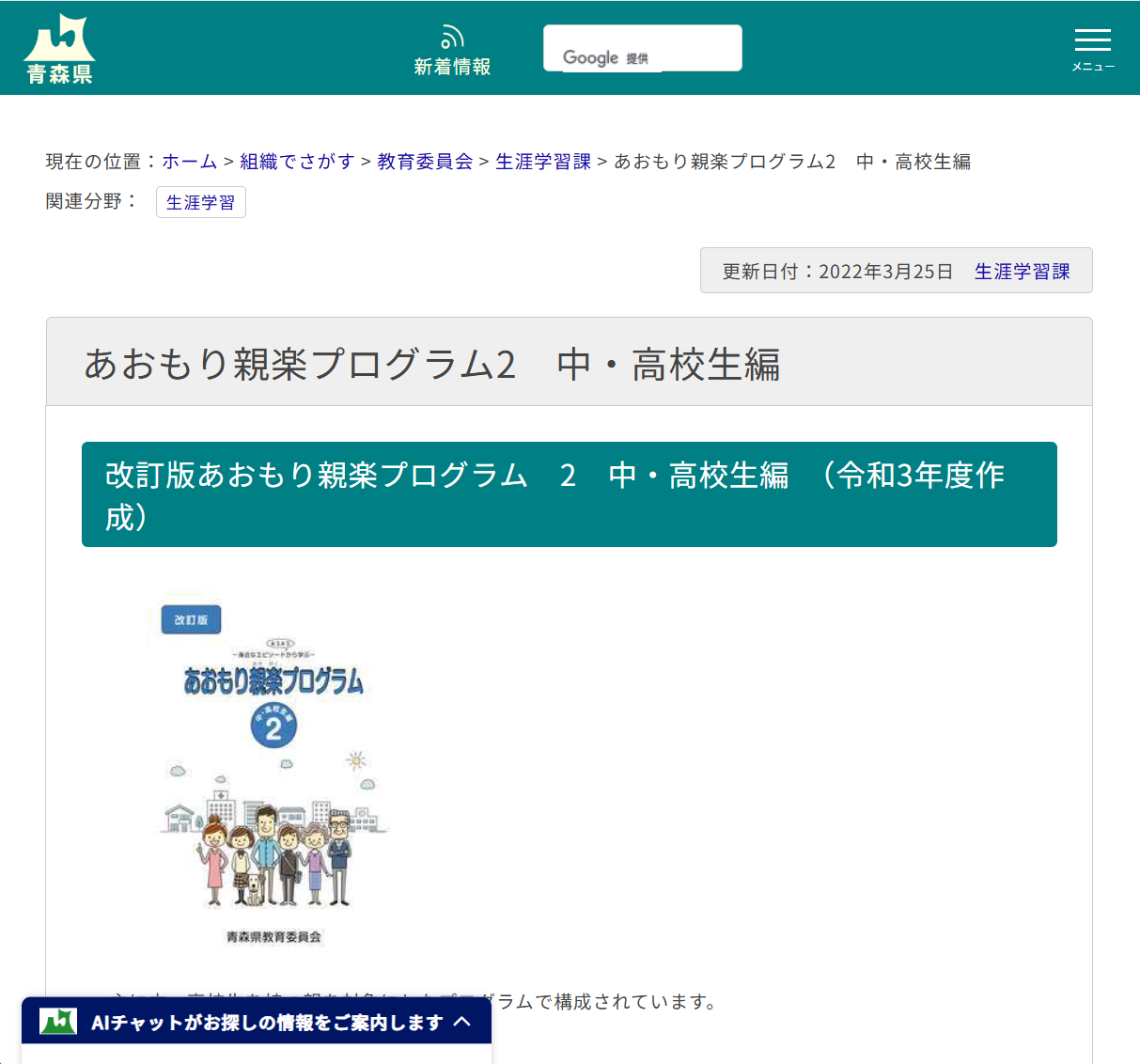1140x1064 pixels.
Task: Open the 教育委員会 breadcrumb link
Action: click(424, 161)
